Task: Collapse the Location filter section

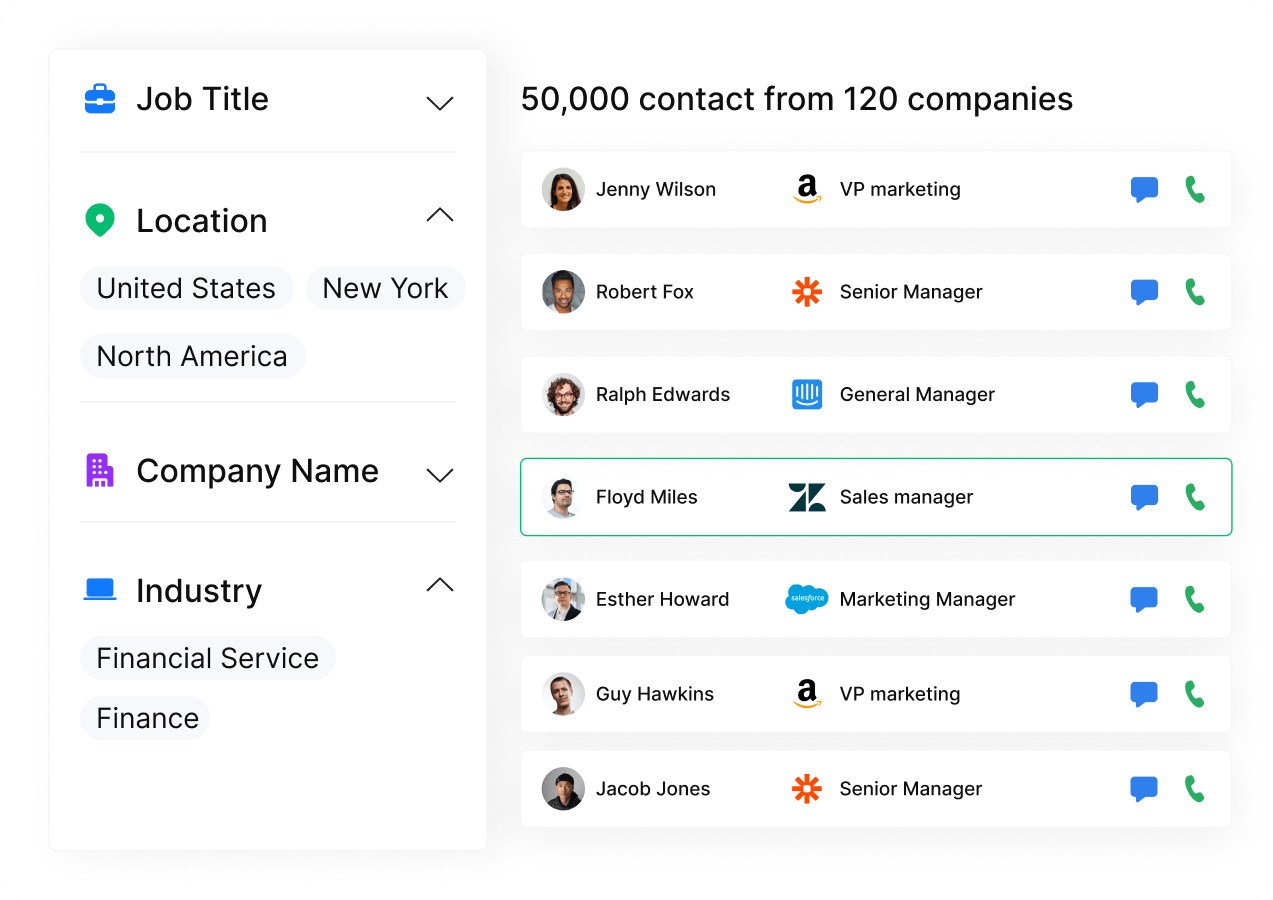Action: [x=440, y=215]
